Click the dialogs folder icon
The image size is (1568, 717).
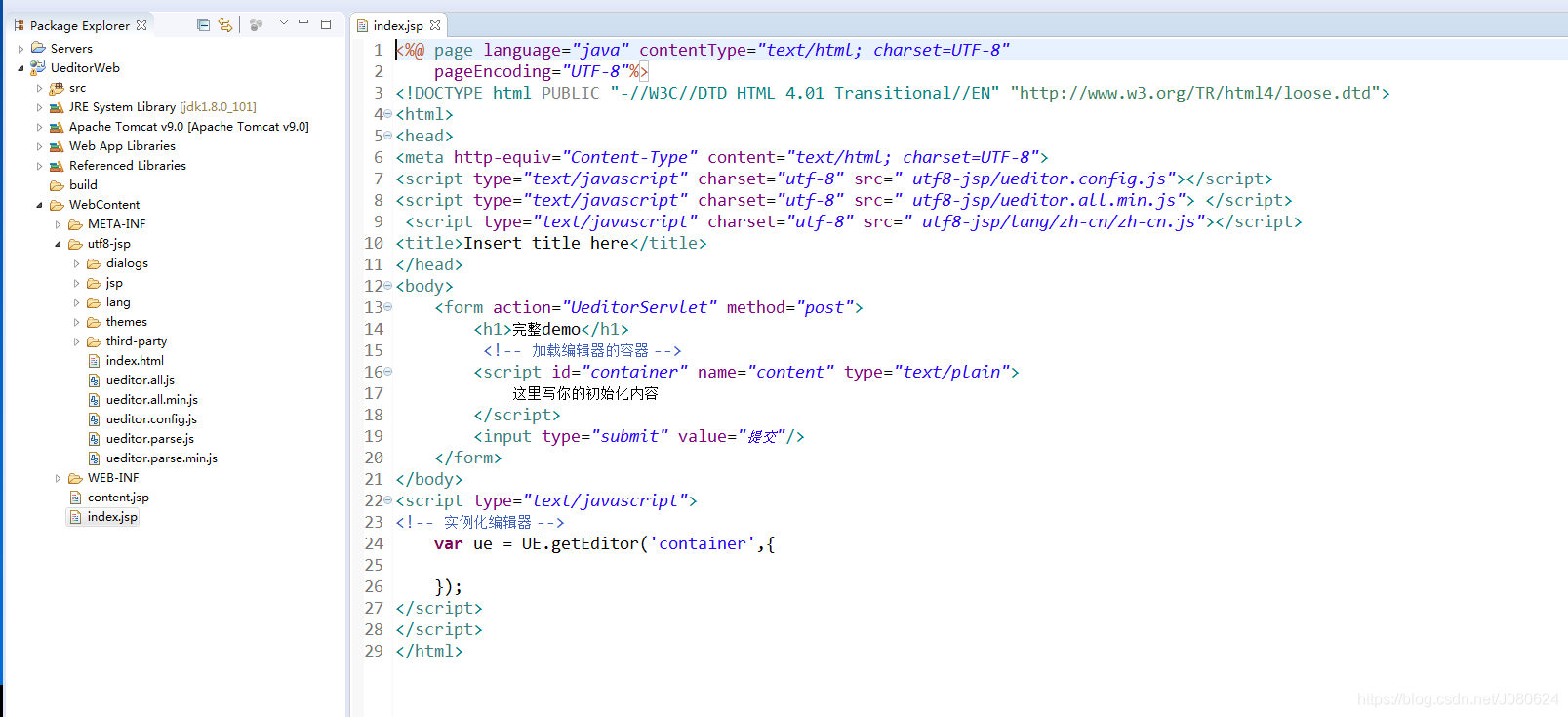[x=94, y=263]
